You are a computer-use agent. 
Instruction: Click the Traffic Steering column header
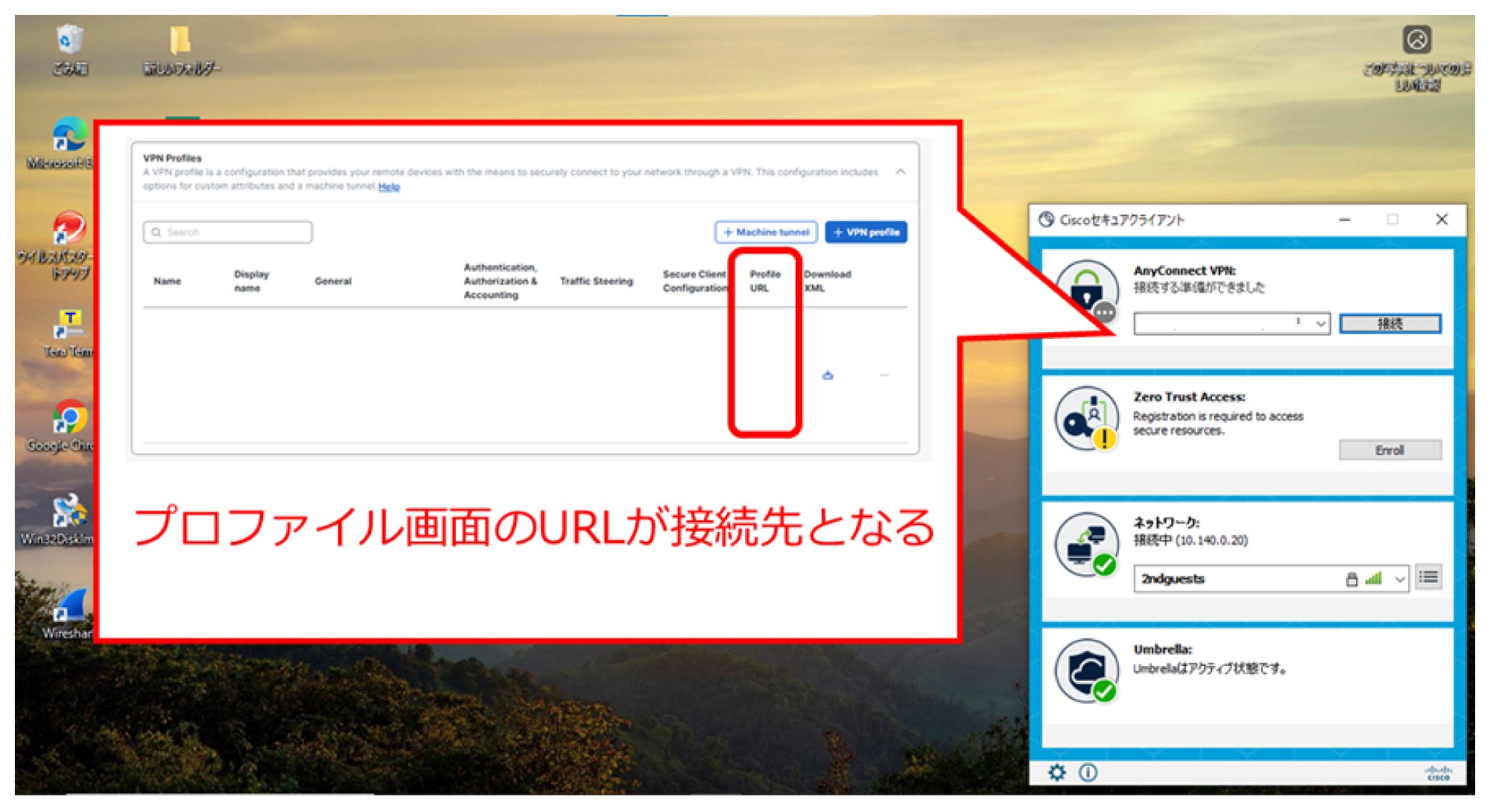(596, 281)
